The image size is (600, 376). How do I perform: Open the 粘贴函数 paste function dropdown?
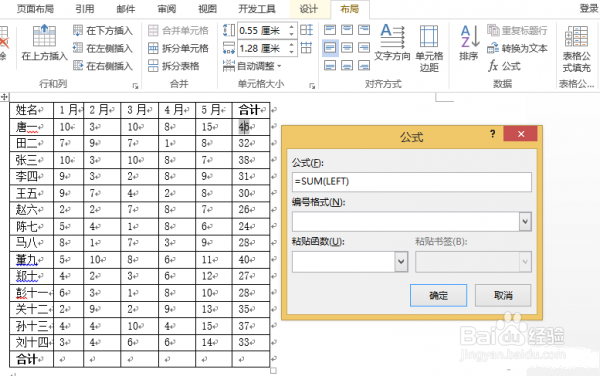pos(401,262)
